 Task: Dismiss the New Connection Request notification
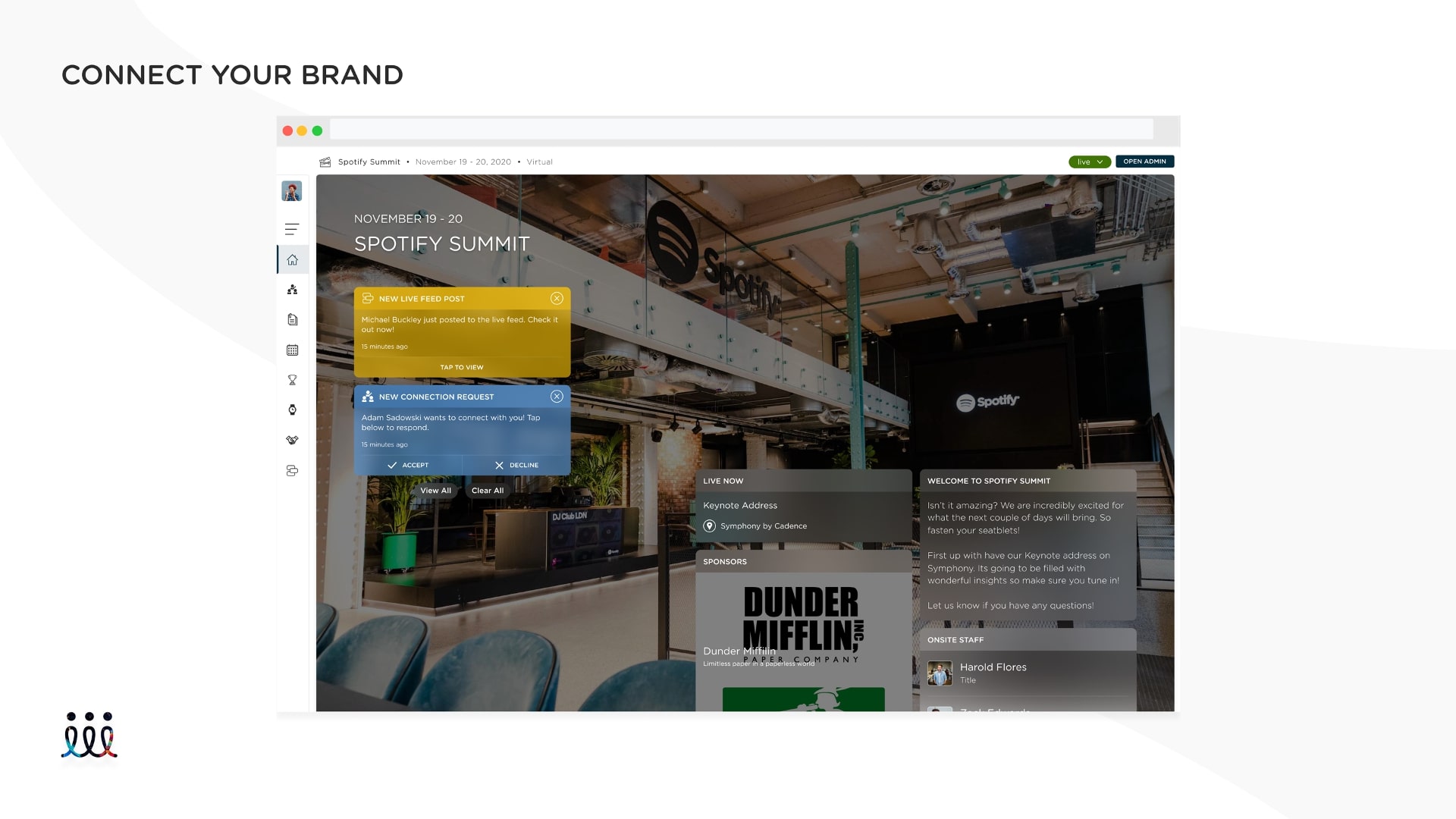(557, 397)
